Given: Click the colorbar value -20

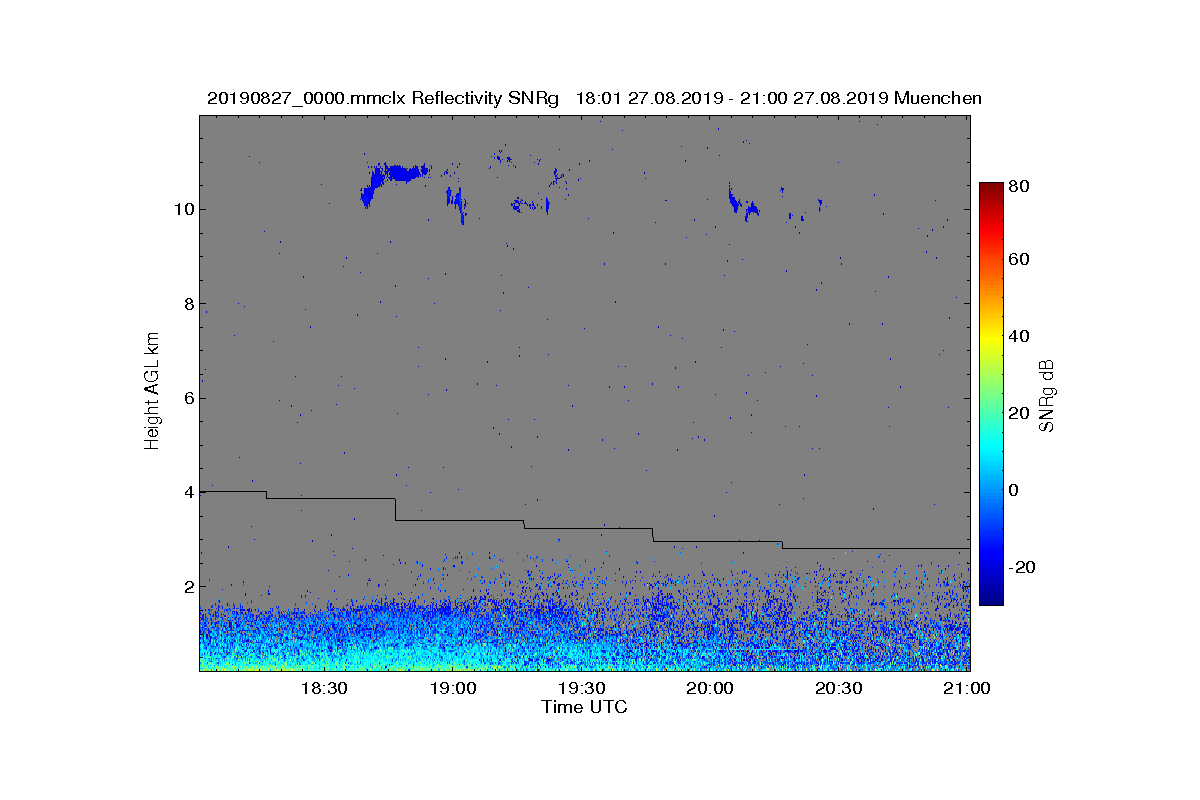Looking at the screenshot, I should coord(1022,567).
